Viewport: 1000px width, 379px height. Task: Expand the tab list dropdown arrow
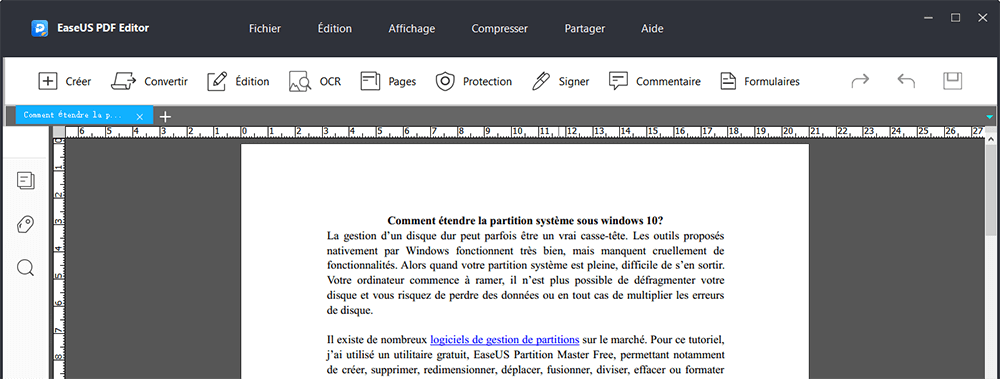pos(989,117)
